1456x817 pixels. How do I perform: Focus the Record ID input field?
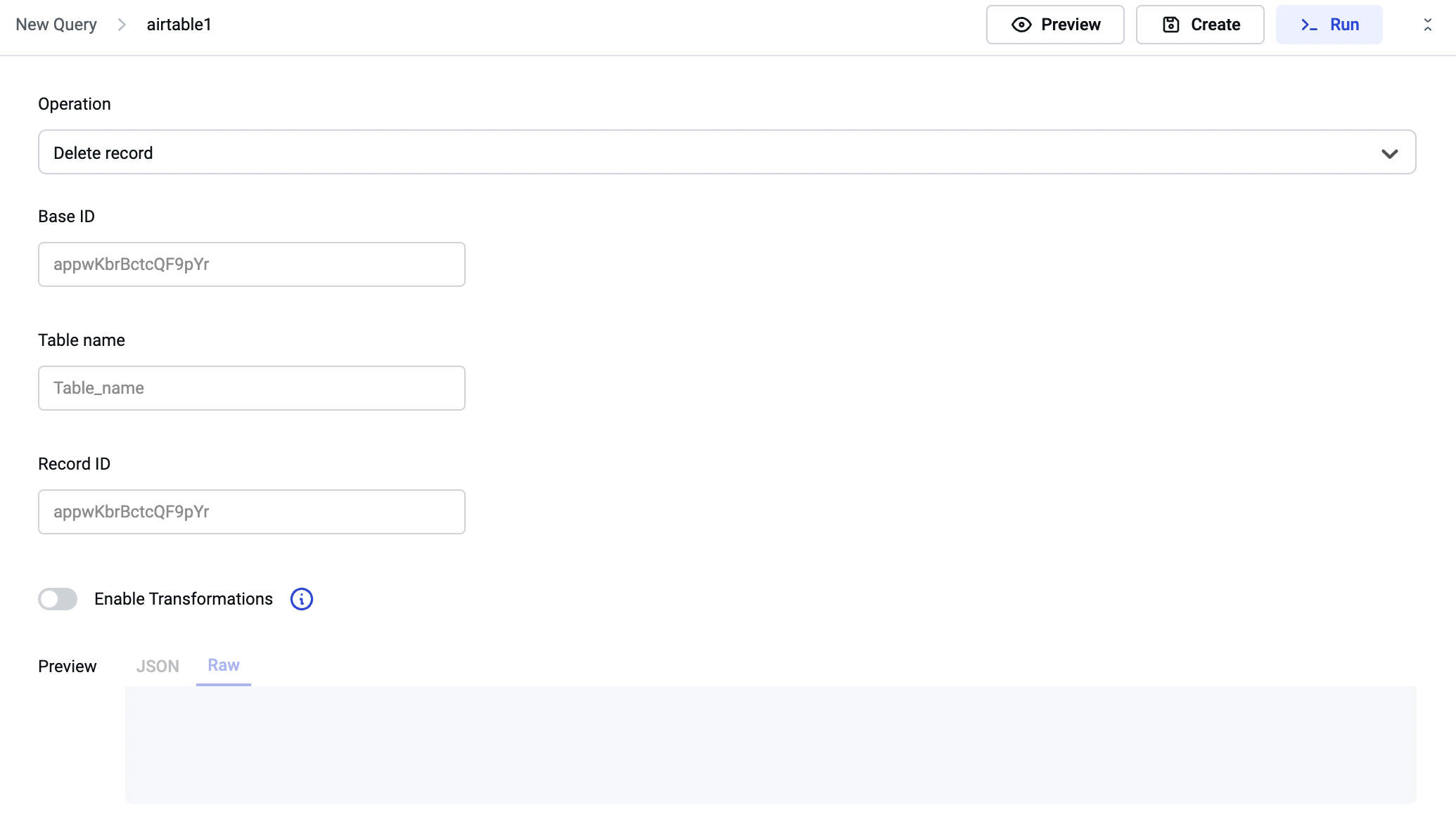tap(251, 512)
